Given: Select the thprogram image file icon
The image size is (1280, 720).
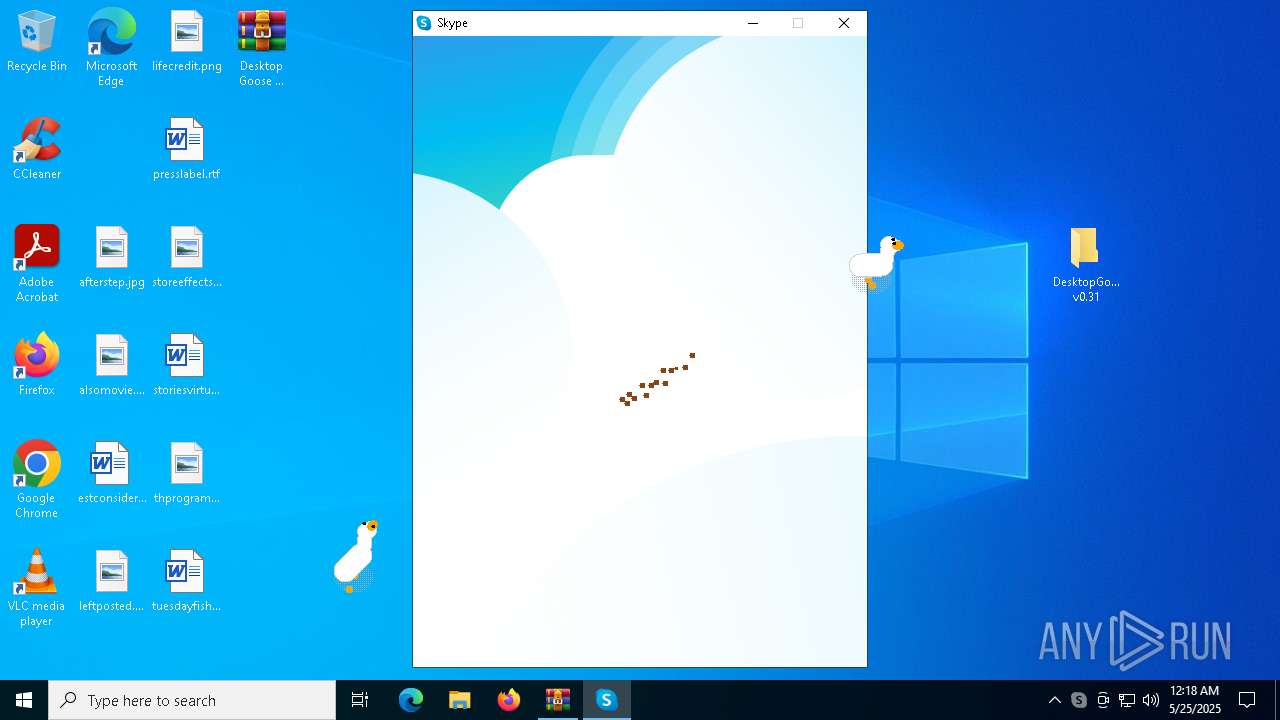Looking at the screenshot, I should (186, 473).
